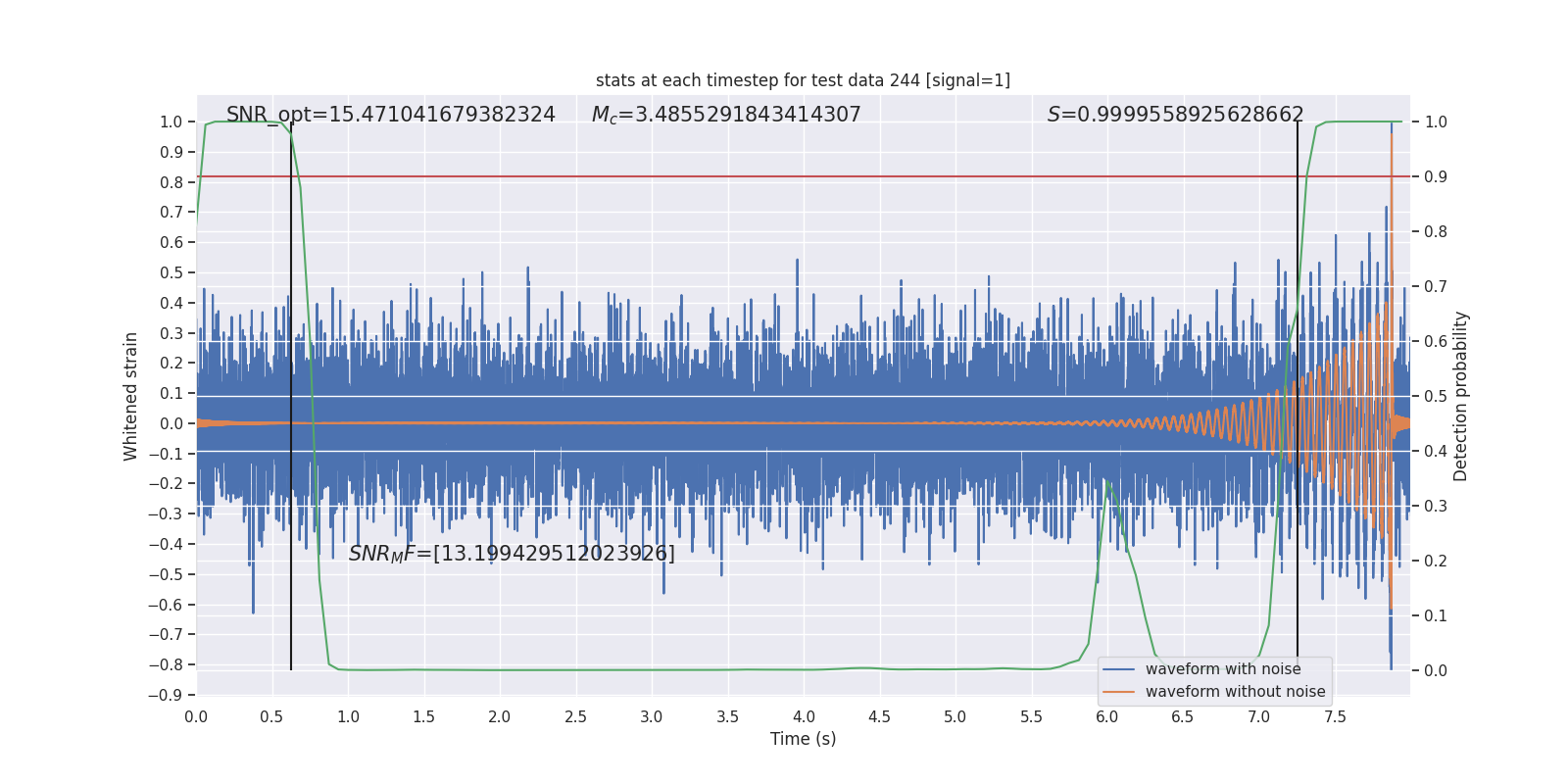Click the x-axis tick label 1.5
The image size is (1568, 784).
click(x=423, y=717)
